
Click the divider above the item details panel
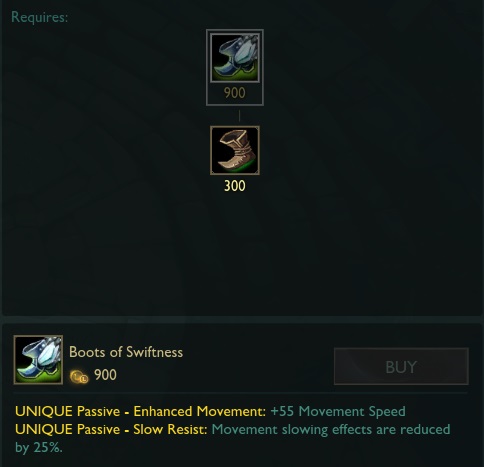tap(242, 319)
